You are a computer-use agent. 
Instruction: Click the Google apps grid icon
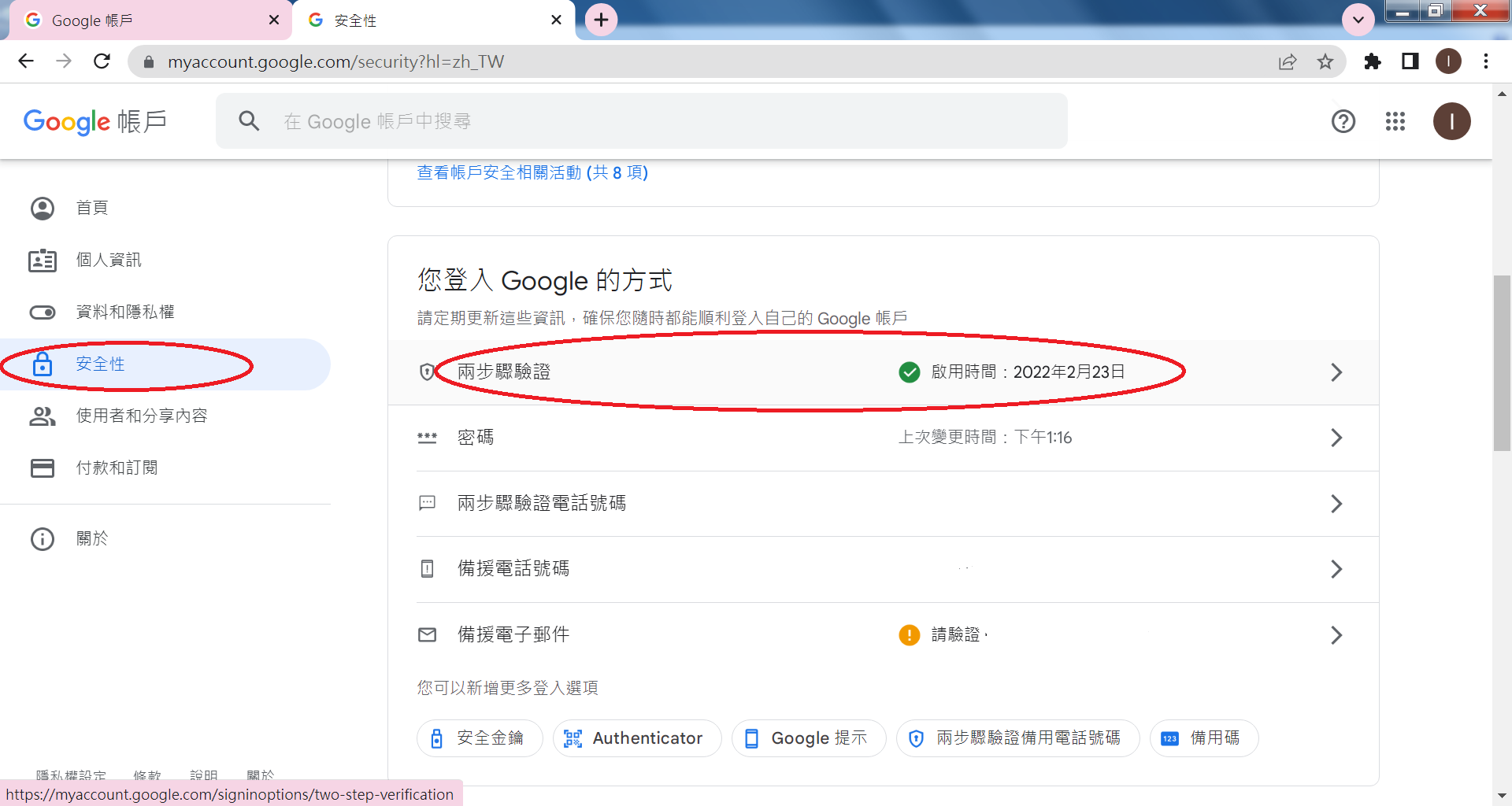1395,121
